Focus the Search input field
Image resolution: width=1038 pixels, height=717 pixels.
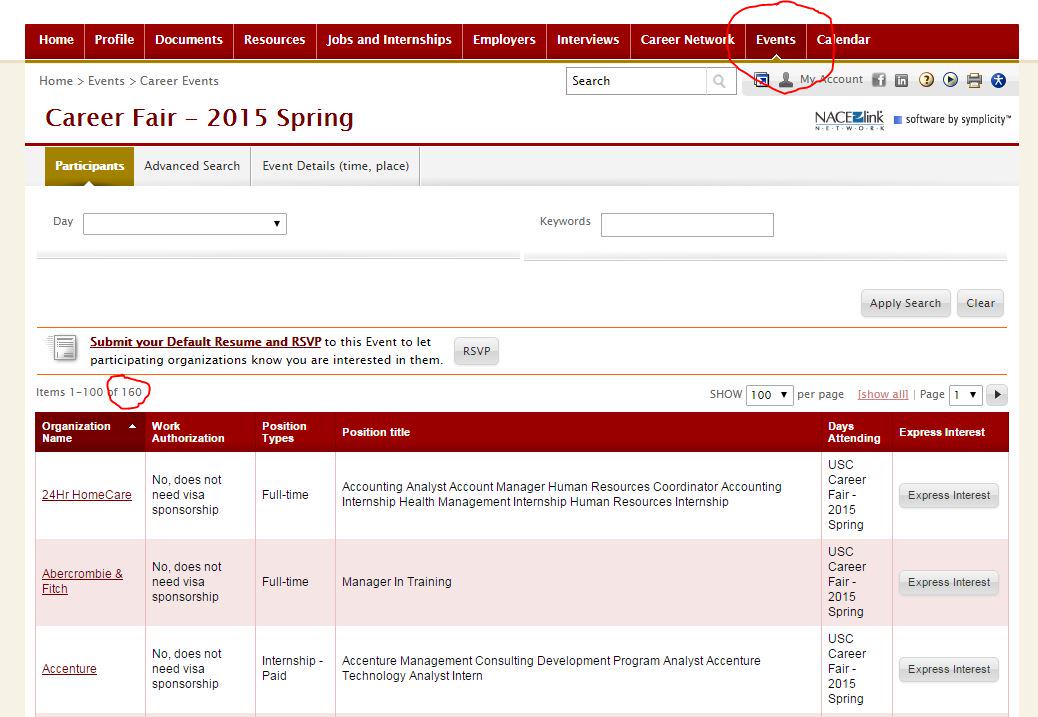click(x=636, y=81)
